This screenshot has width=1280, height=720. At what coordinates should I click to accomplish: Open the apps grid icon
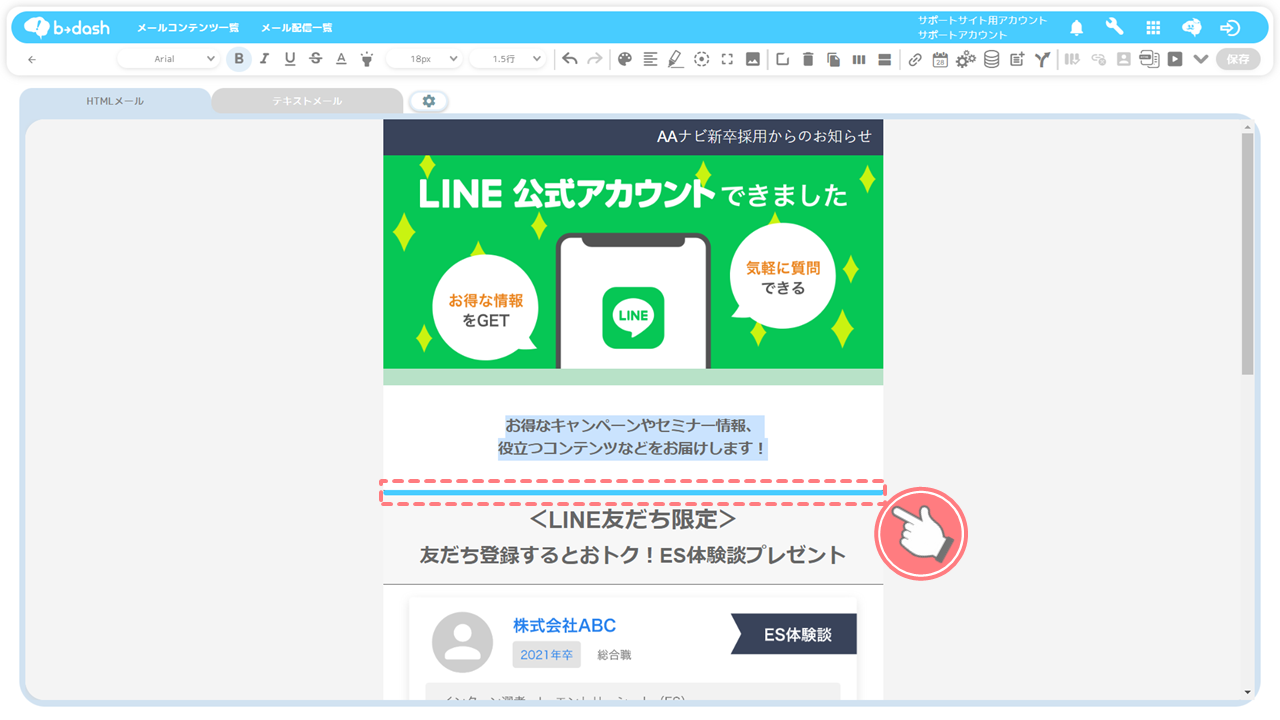[1153, 28]
